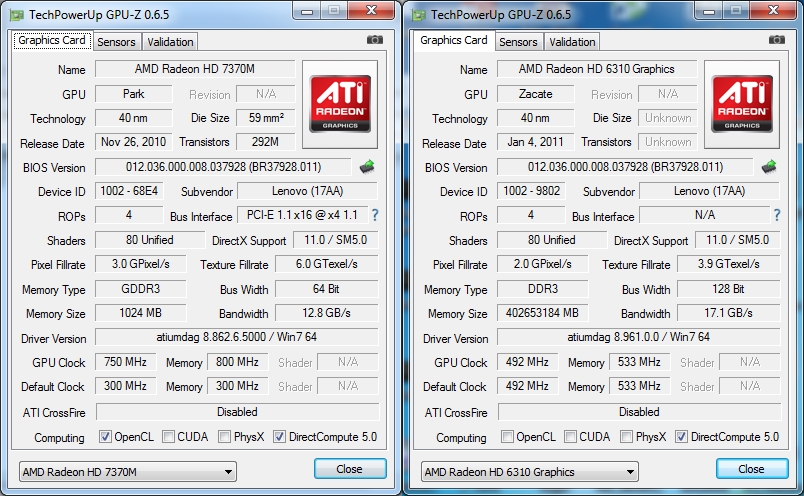The height and width of the screenshot is (496, 804).
Task: Click the Bus Interface question mark in the 6310 window
Action: [777, 215]
